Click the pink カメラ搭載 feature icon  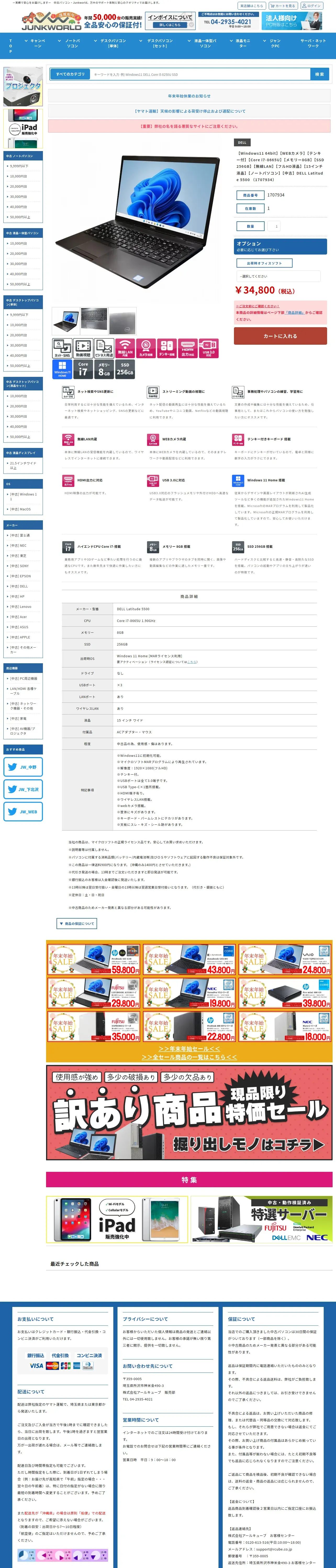click(x=146, y=348)
